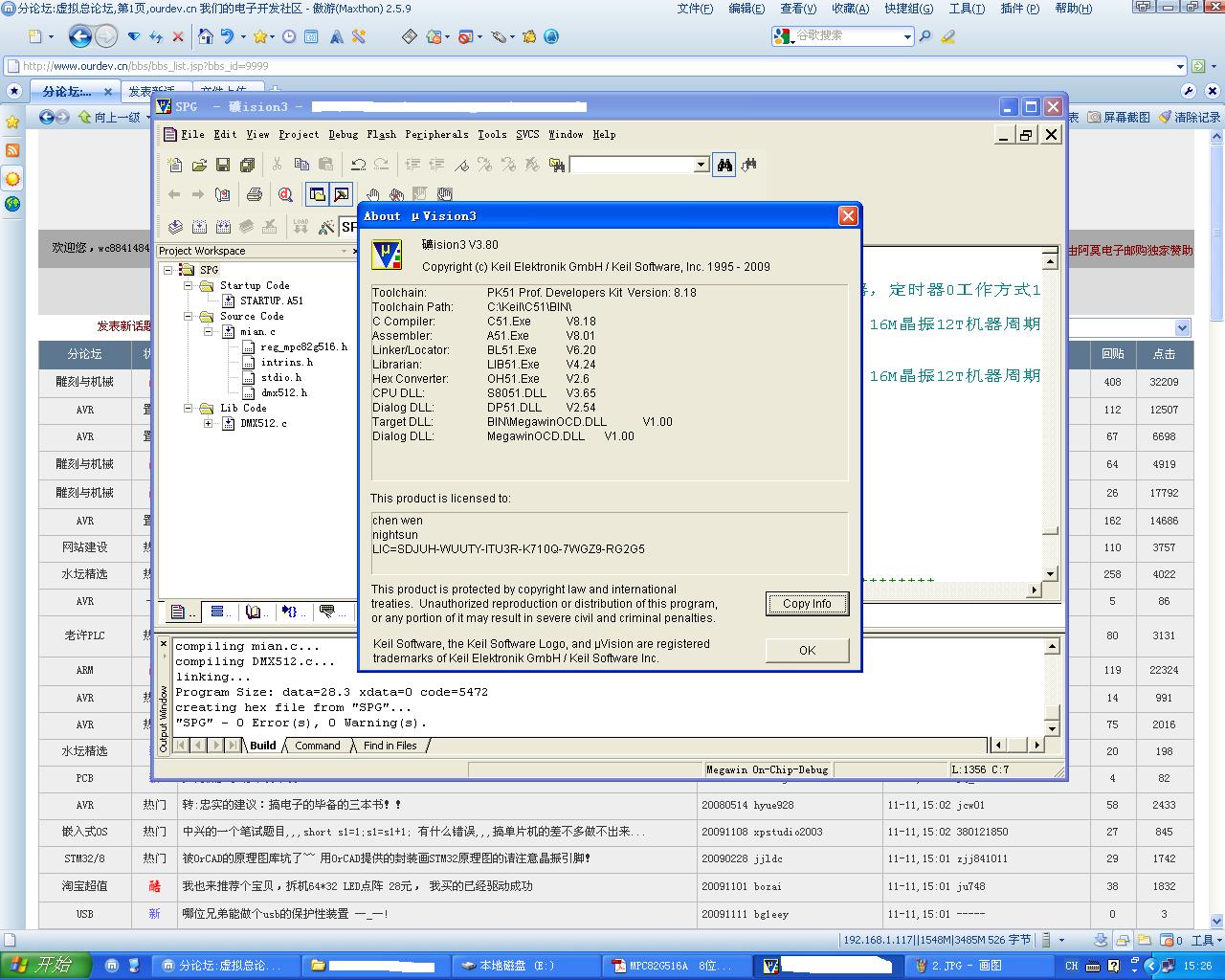Click 清除记录 in browser toolbar
Viewport: 1225px width, 980px height.
(1190, 117)
